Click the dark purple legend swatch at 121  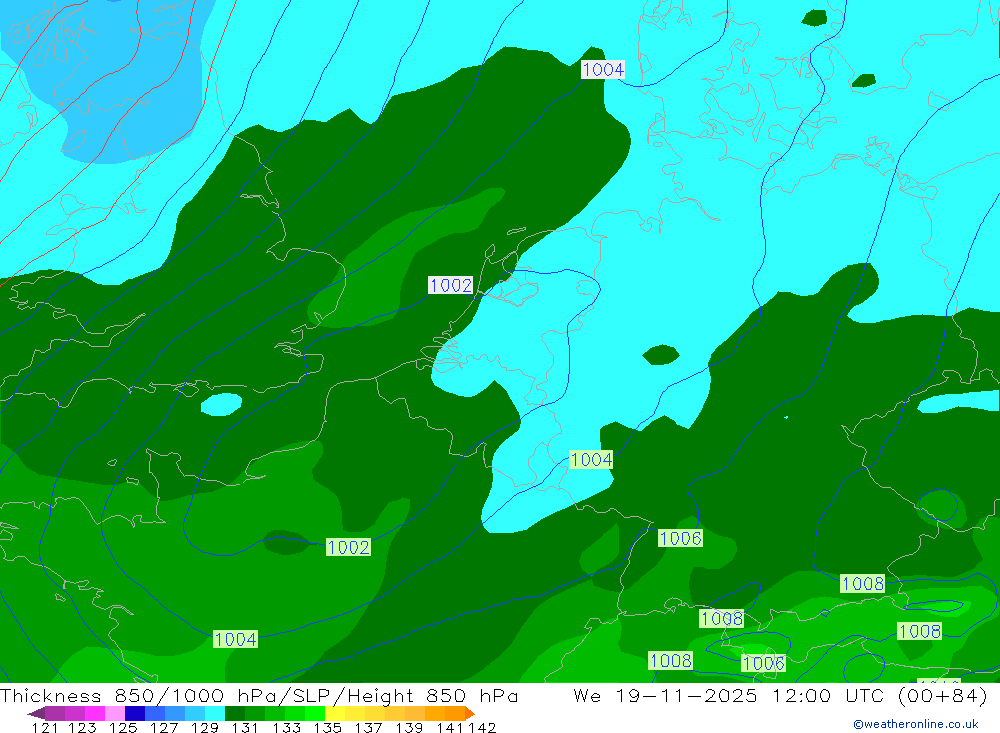coord(55,713)
